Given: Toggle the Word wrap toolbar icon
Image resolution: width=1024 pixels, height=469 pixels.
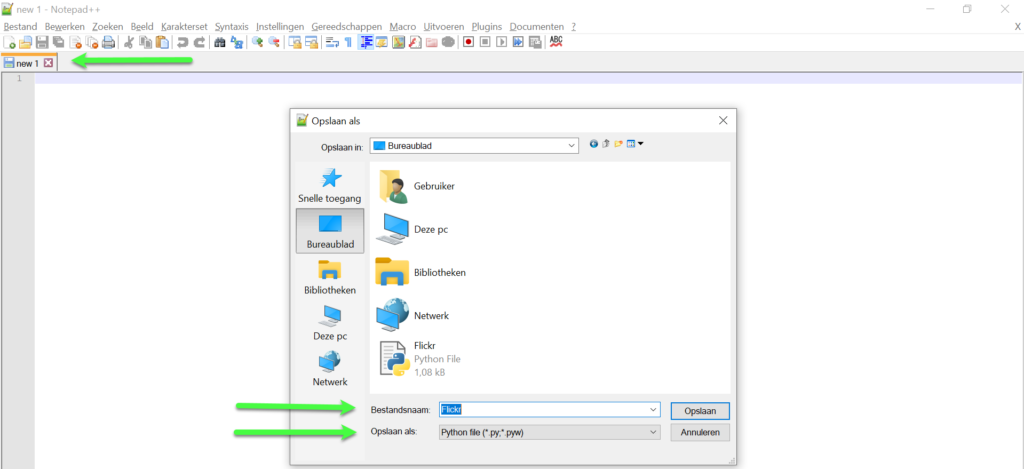Looking at the screenshot, I should tap(332, 42).
